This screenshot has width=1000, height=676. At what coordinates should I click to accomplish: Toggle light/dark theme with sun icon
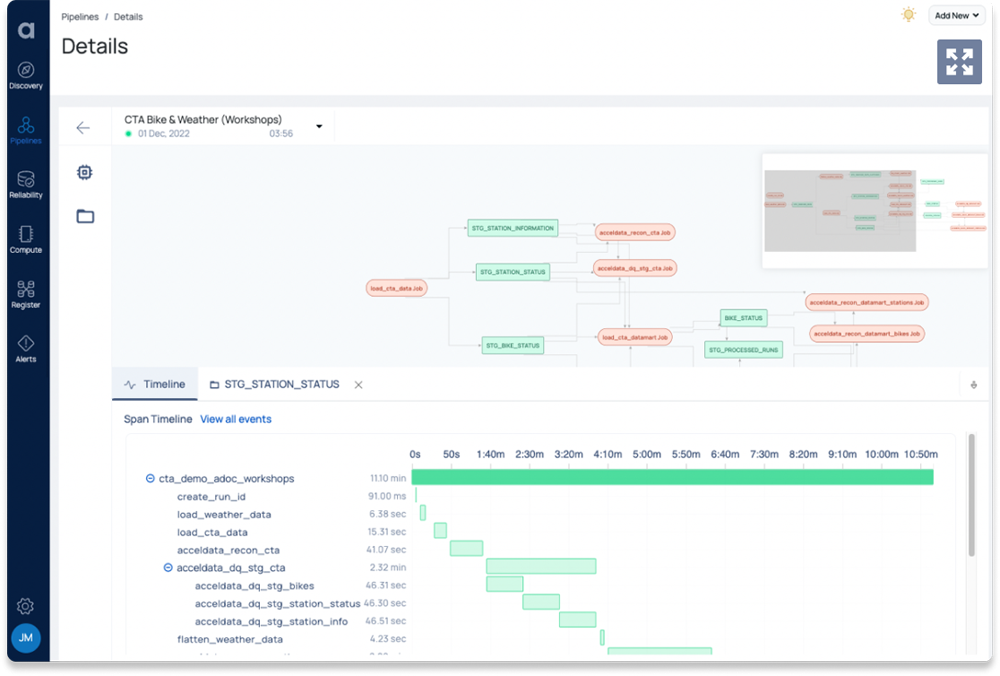point(908,15)
